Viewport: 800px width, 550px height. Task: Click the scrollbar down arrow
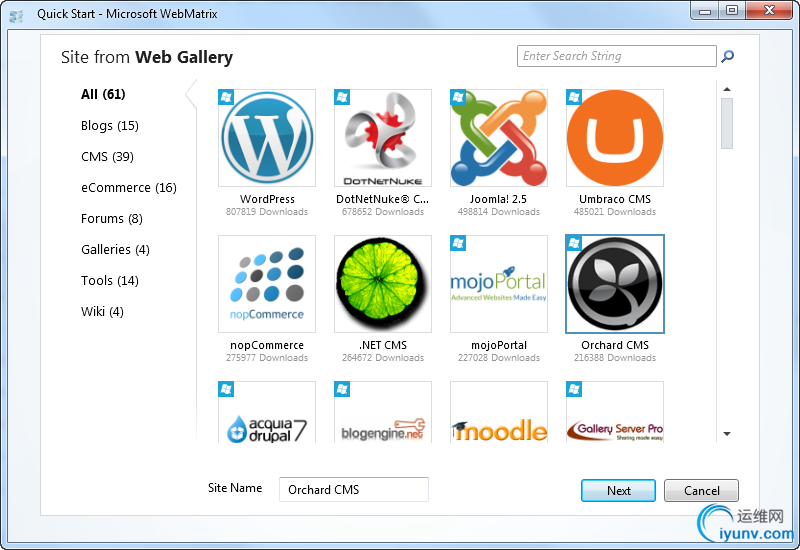pyautogui.click(x=727, y=434)
